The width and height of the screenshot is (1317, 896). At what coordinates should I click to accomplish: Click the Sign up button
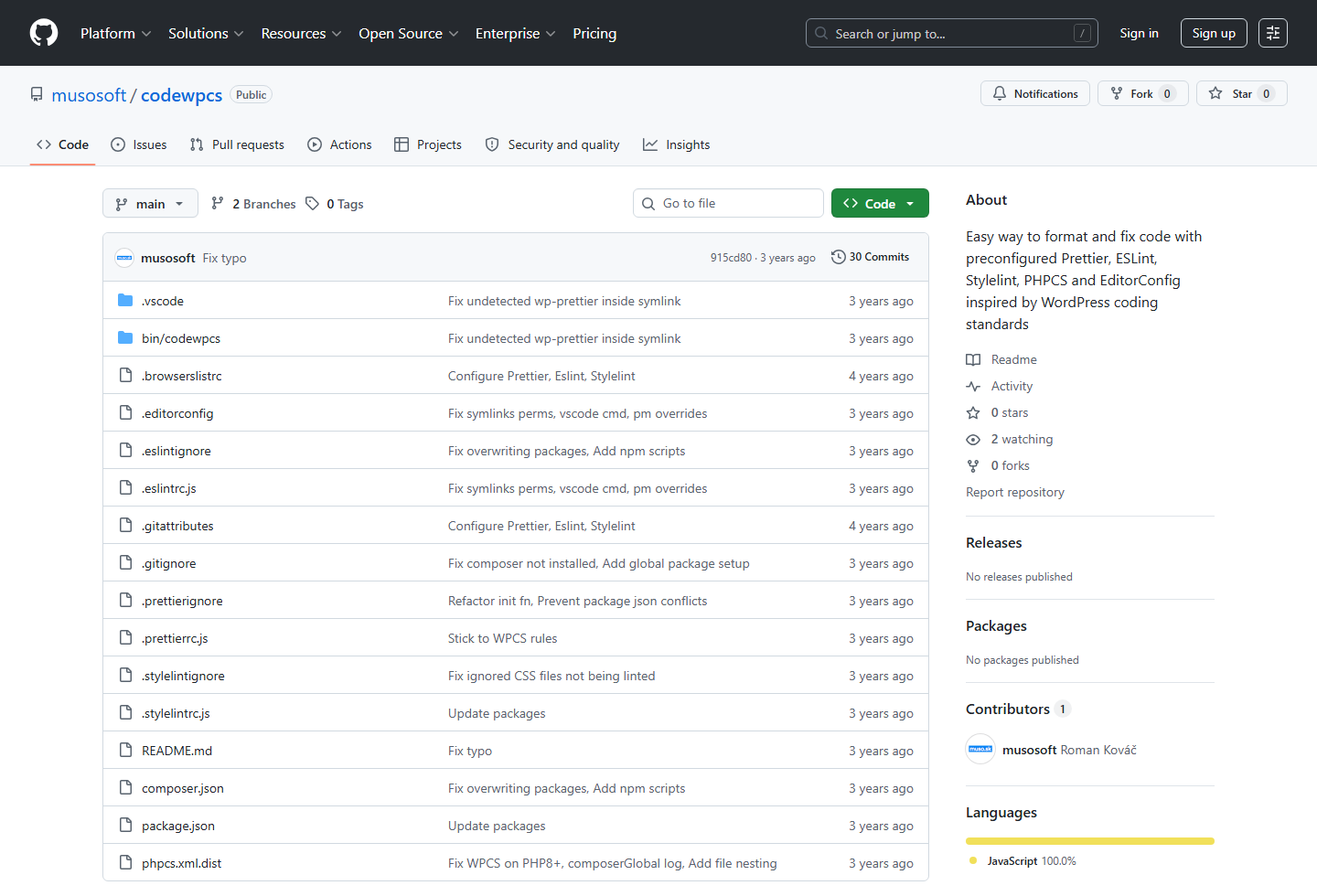tap(1214, 33)
